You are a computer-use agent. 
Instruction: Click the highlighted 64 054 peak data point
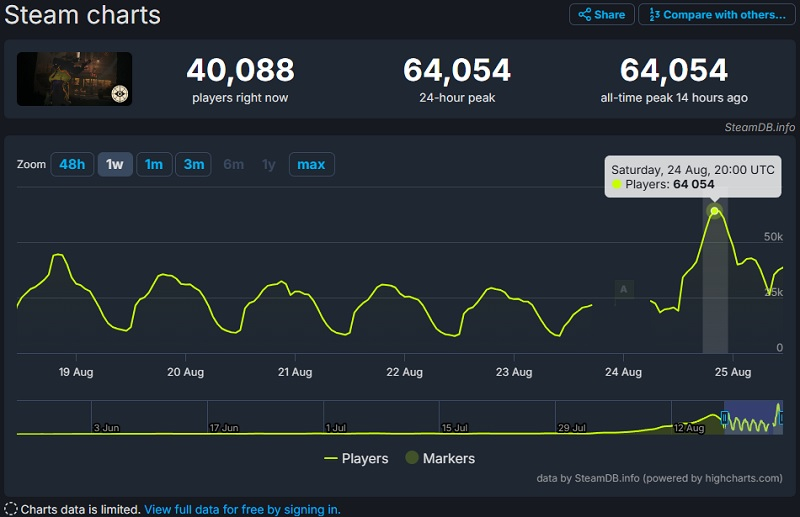click(715, 211)
